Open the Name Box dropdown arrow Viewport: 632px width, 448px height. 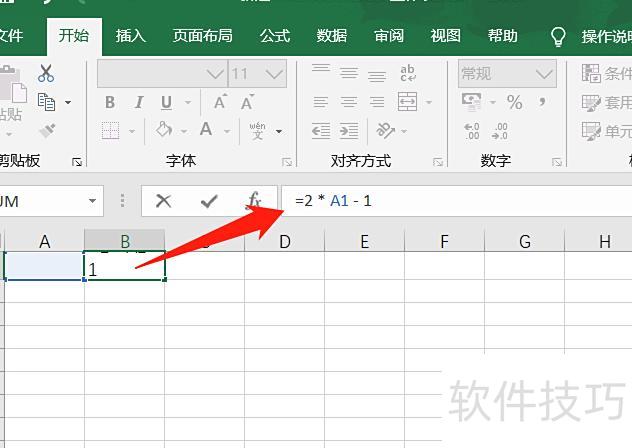(x=92, y=201)
